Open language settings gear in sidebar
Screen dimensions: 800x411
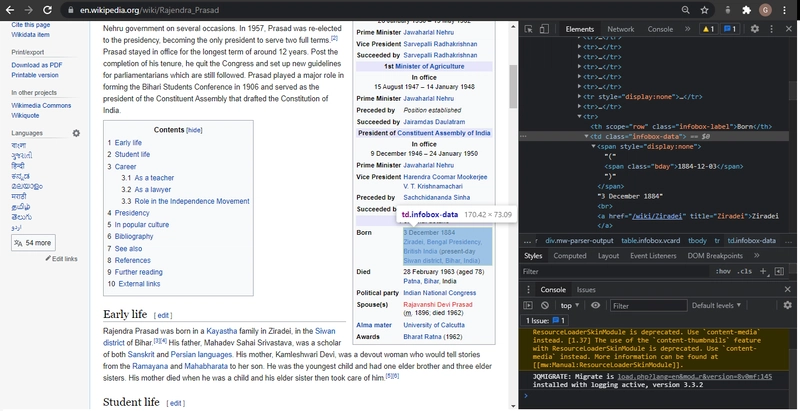tap(76, 133)
